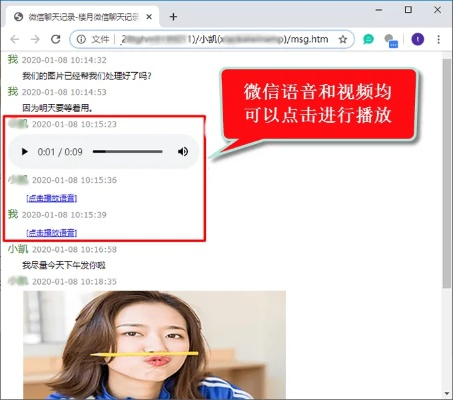Click 点击播放语音 link at 10:15:36
This screenshot has width=453, height=400.
pos(52,198)
